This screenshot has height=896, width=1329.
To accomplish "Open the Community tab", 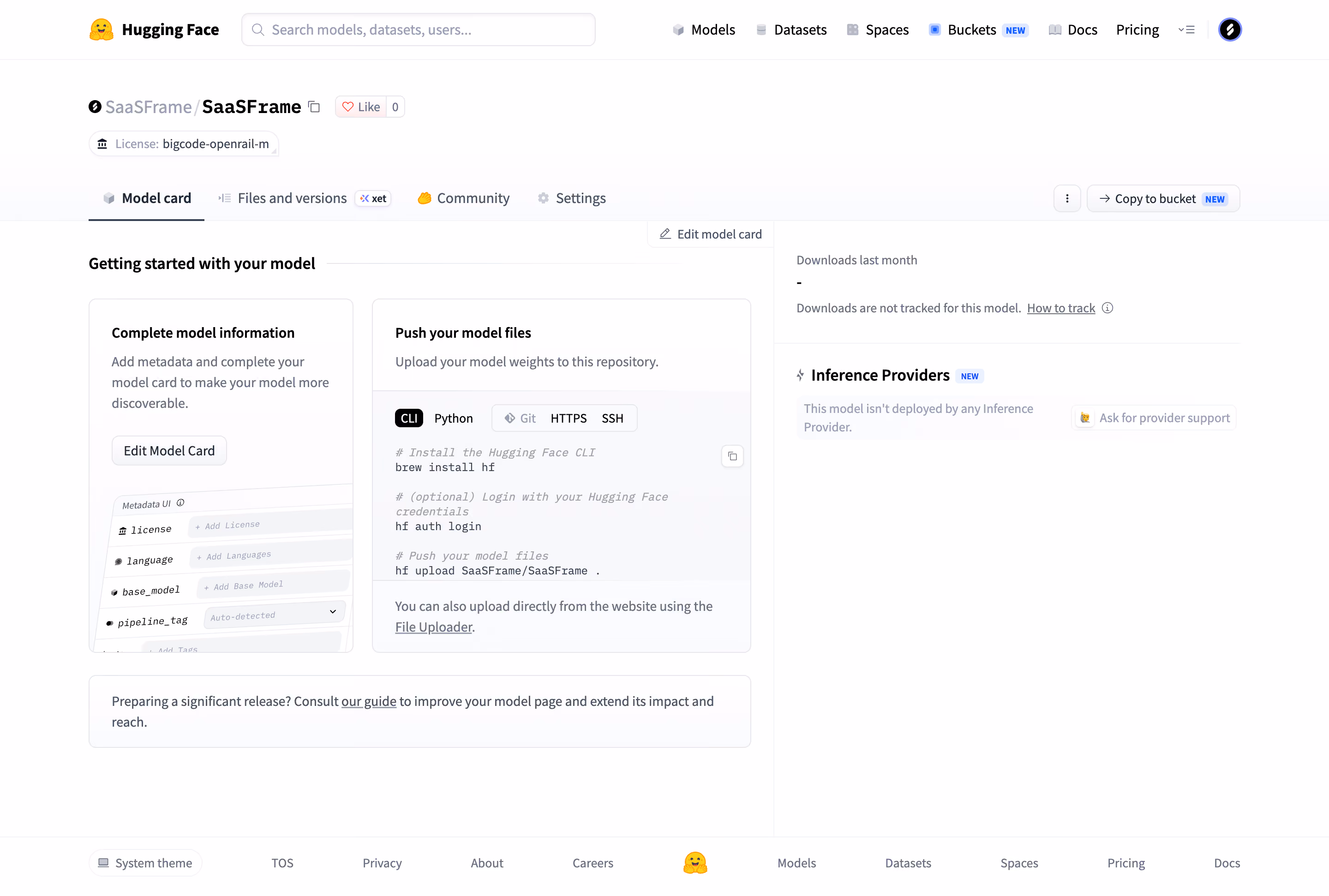I will tap(463, 198).
